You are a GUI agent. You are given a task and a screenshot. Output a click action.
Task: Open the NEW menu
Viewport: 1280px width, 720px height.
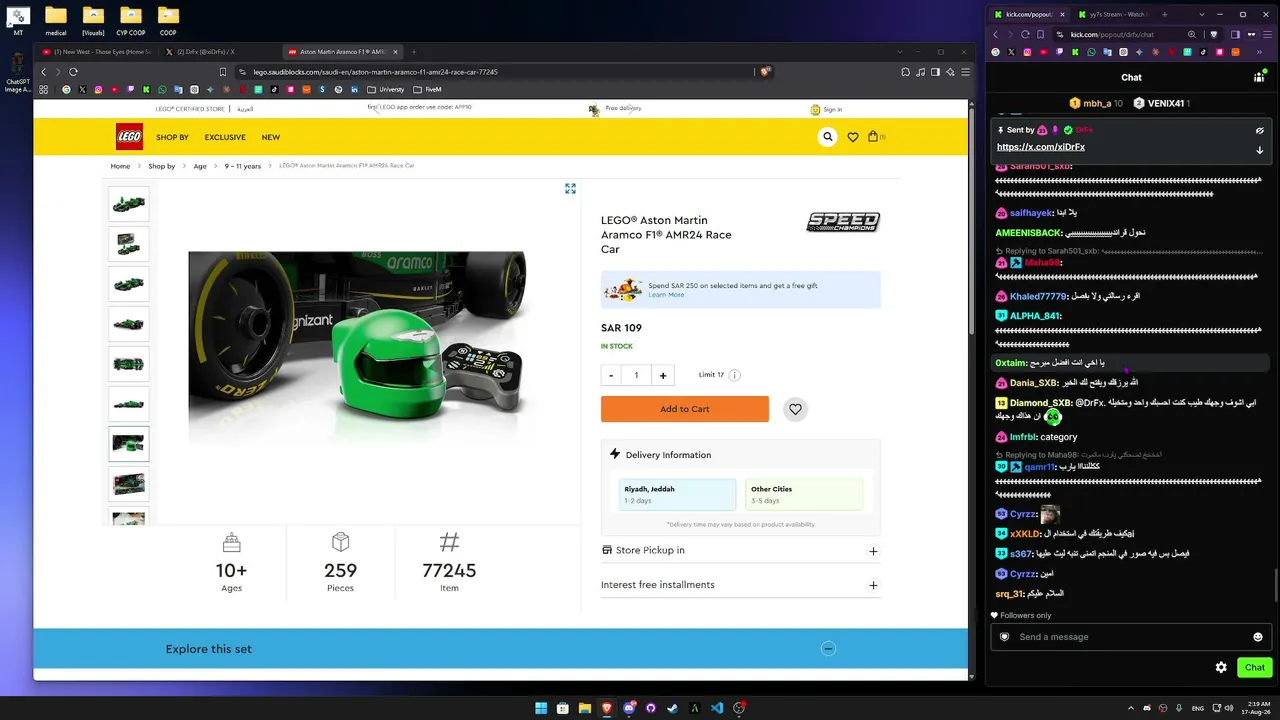pos(271,137)
